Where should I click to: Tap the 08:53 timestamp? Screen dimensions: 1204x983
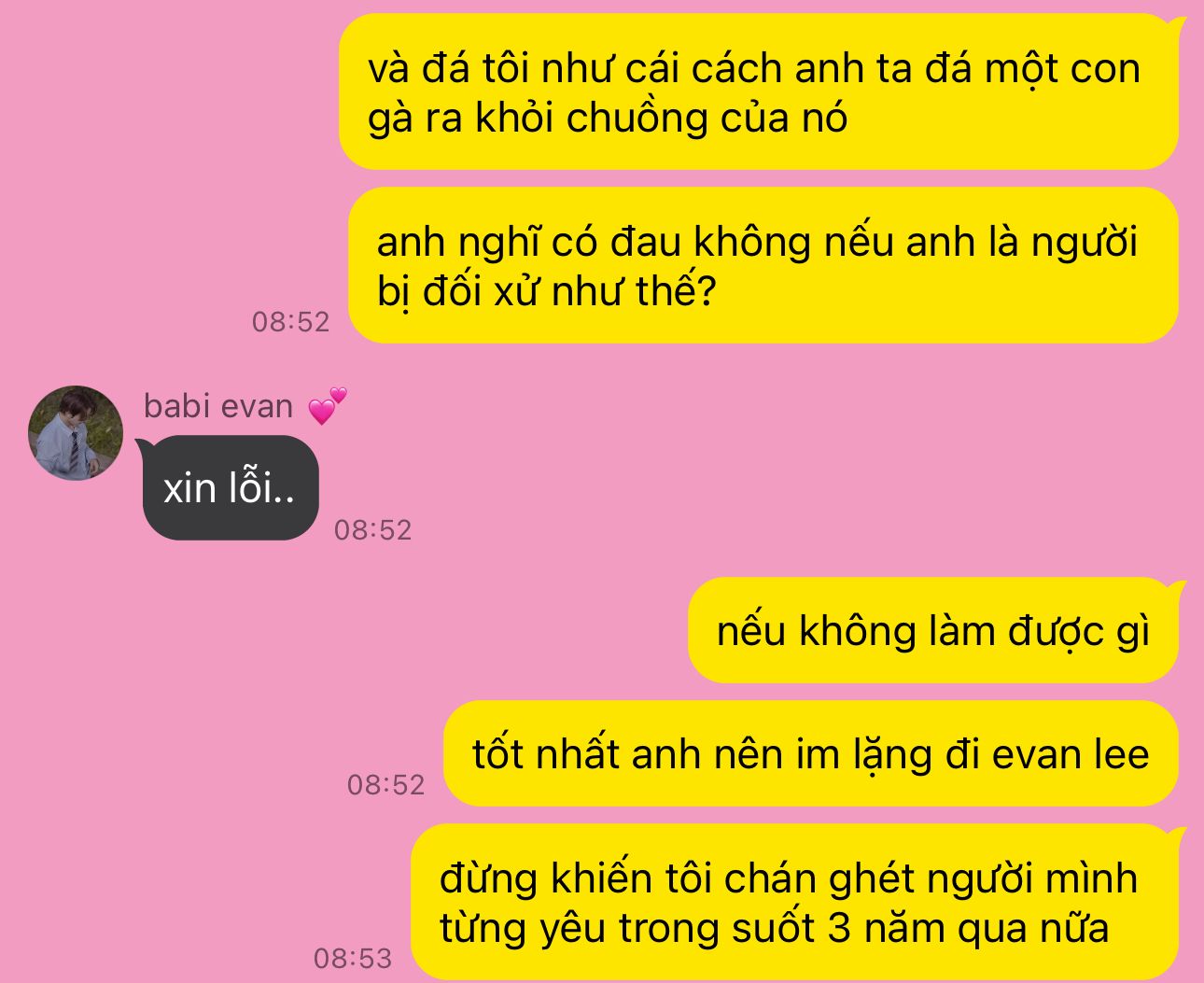click(353, 958)
